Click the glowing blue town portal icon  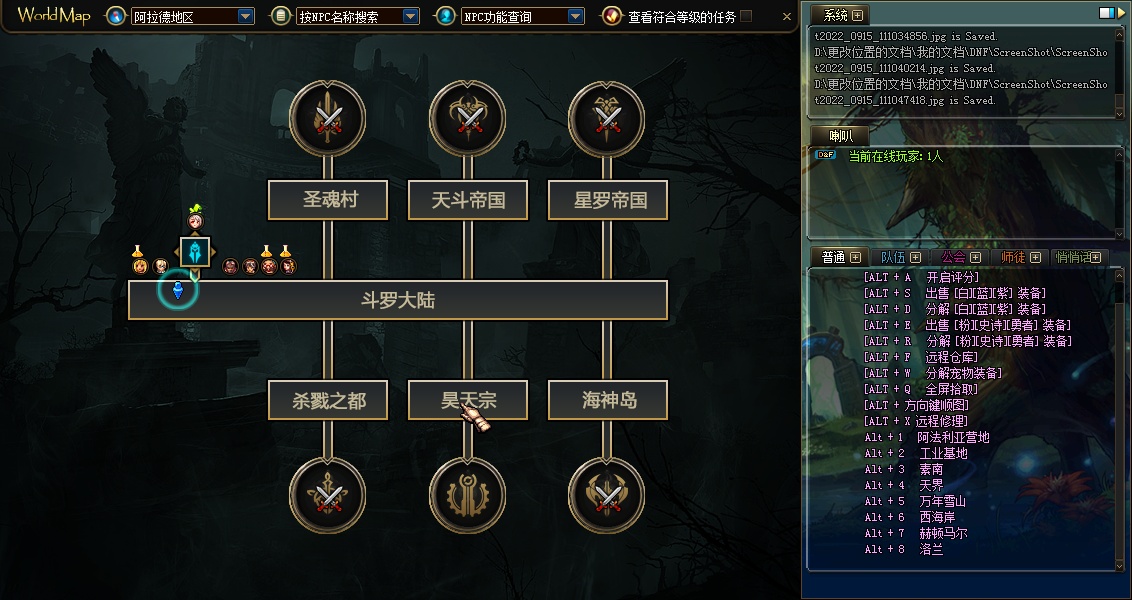(194, 252)
